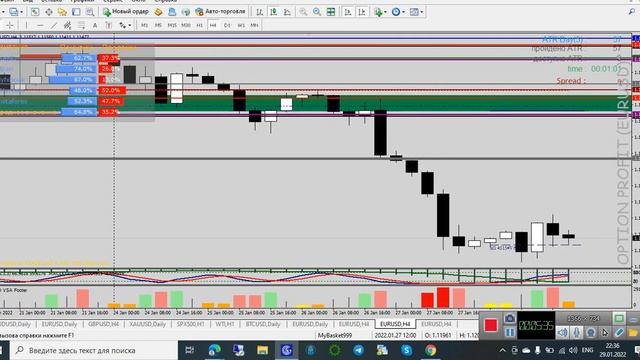
Task: Expand the periods dropdown arrow
Action: tap(403, 12)
